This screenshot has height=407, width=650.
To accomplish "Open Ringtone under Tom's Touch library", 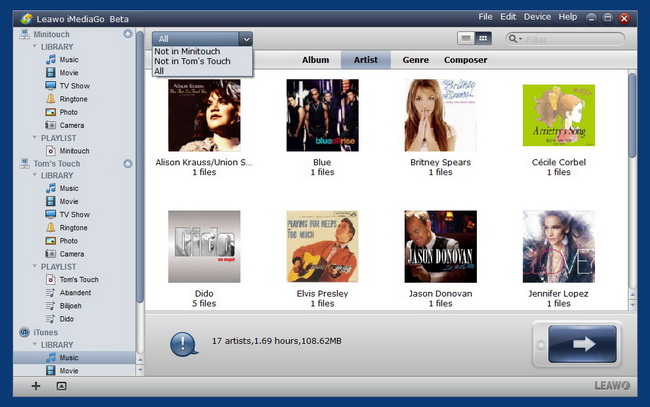I will click(x=66, y=228).
